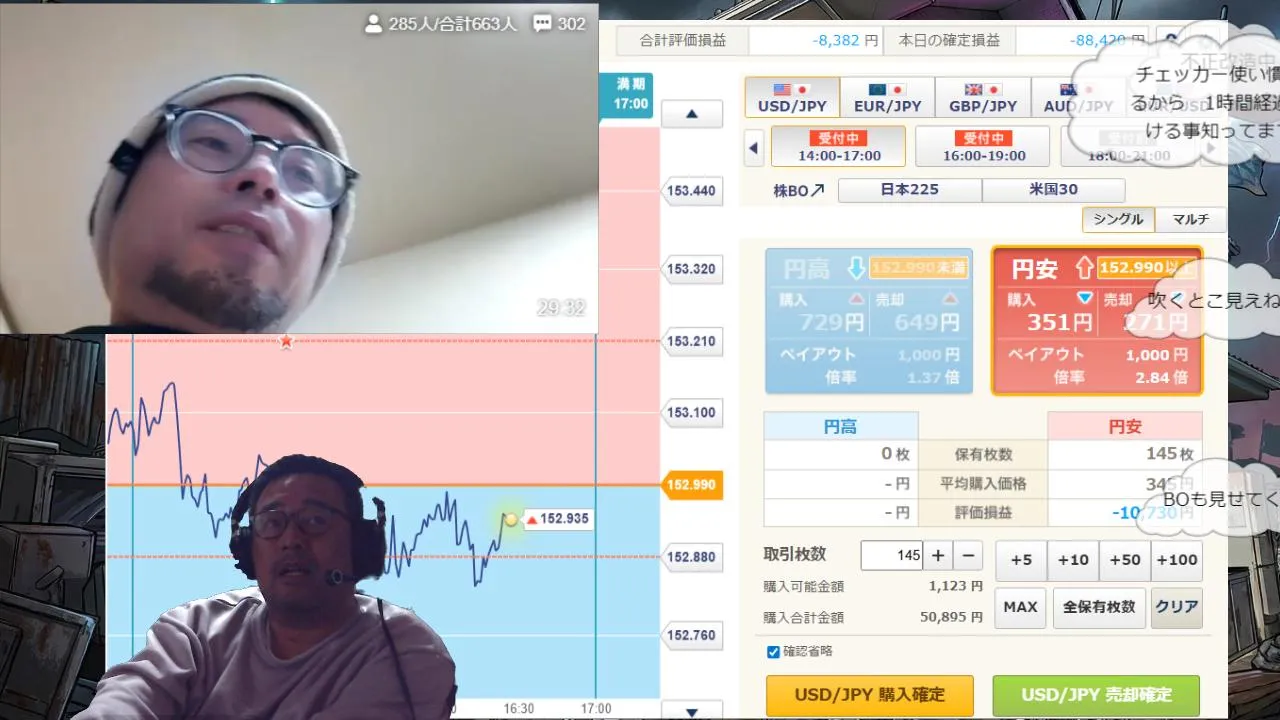Select the 152.760 strike price

click(x=691, y=634)
